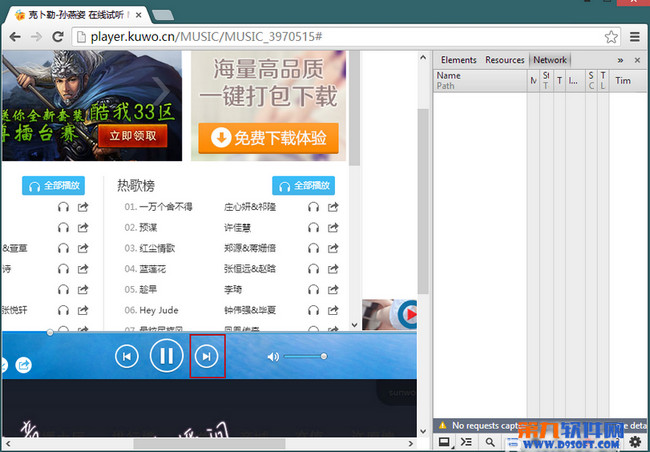Adjust the volume slider handle
The height and width of the screenshot is (452, 650).
coord(324,356)
